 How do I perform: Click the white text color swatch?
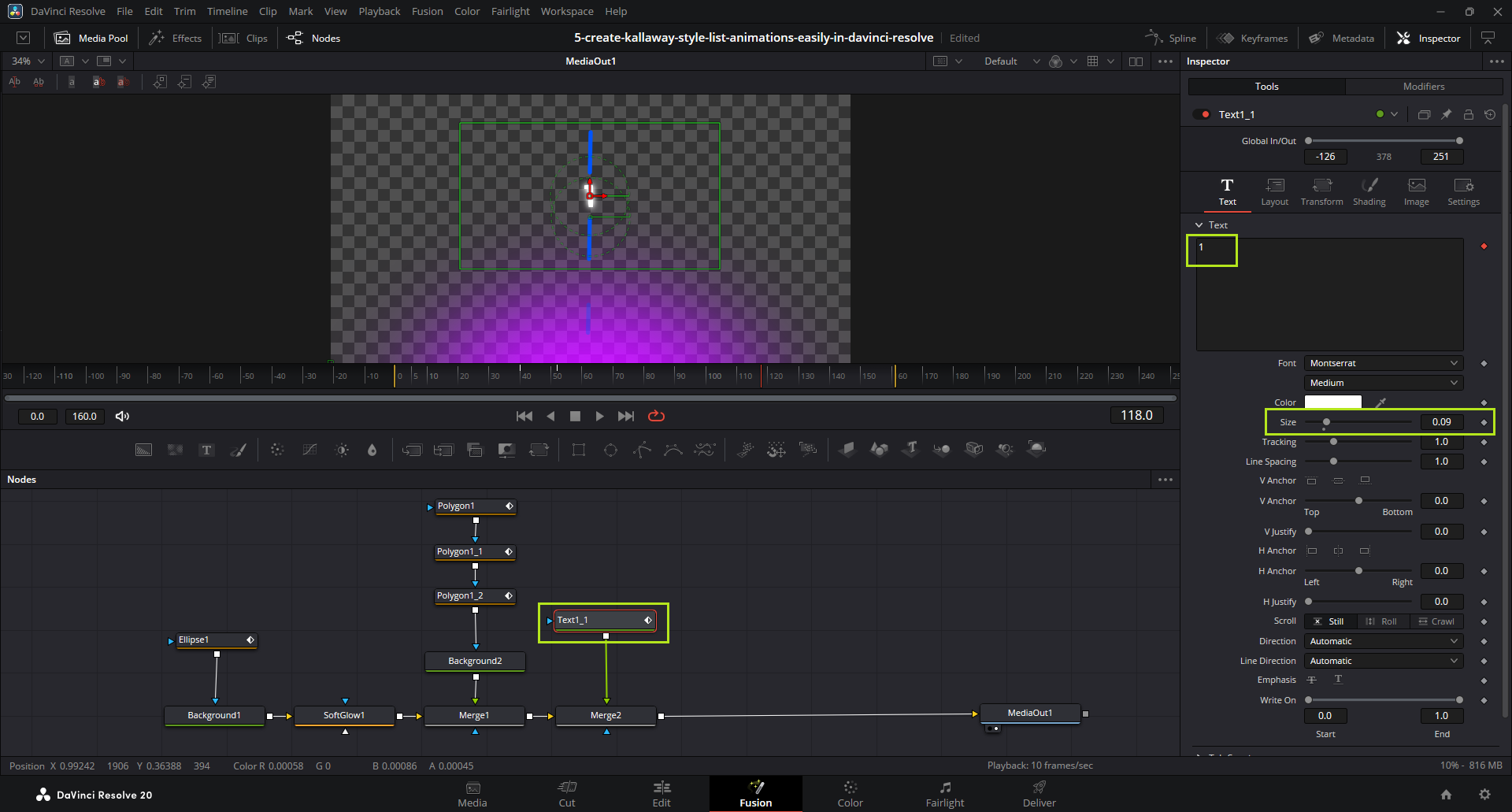point(1332,402)
